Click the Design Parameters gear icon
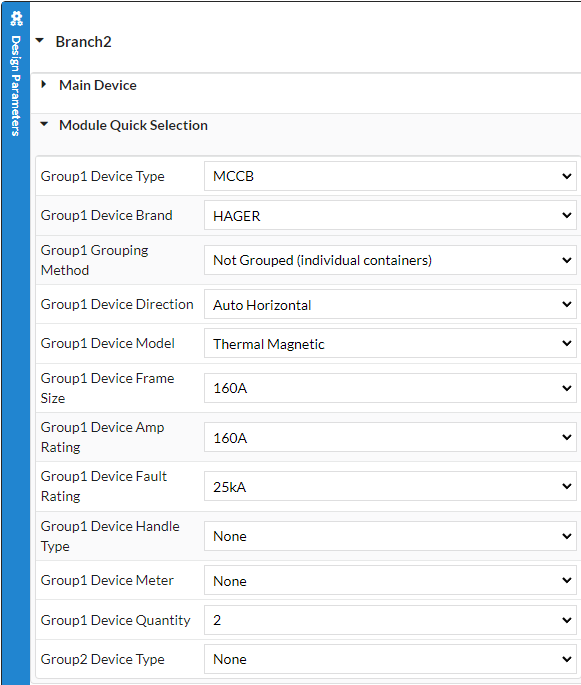 coord(16,18)
